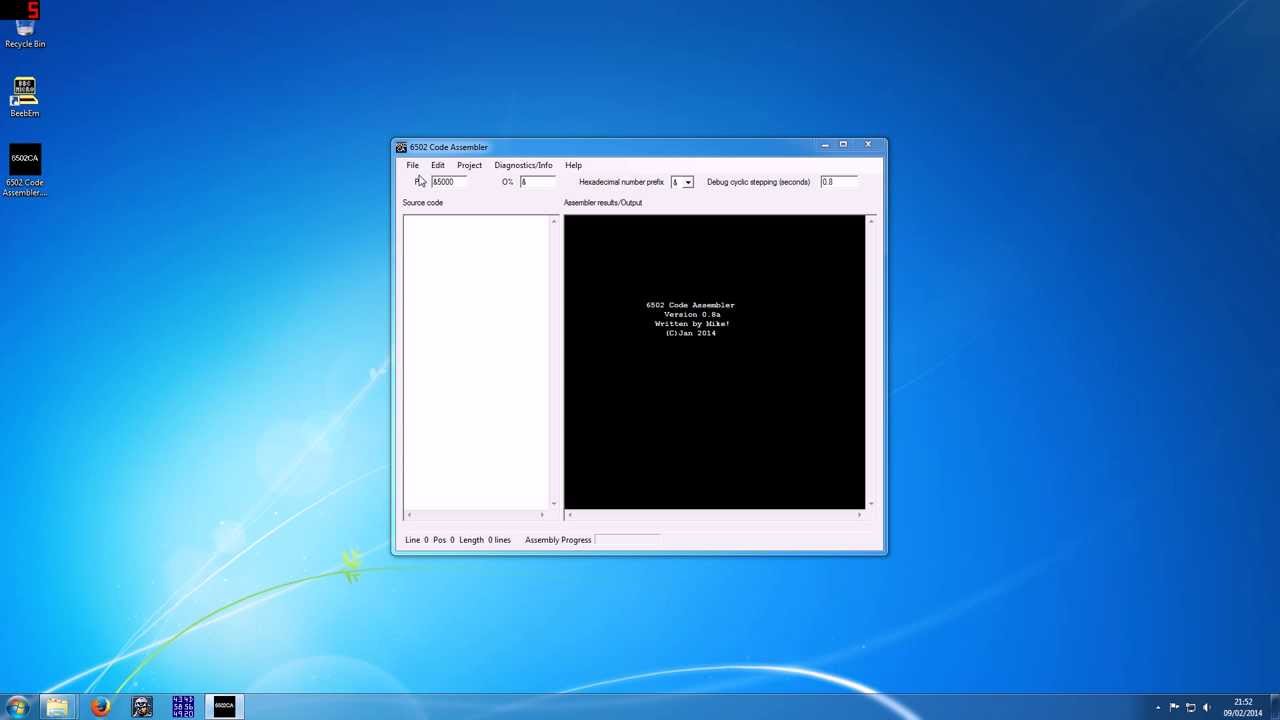Click inside the Source code editor area
The height and width of the screenshot is (720, 1280).
point(476,361)
